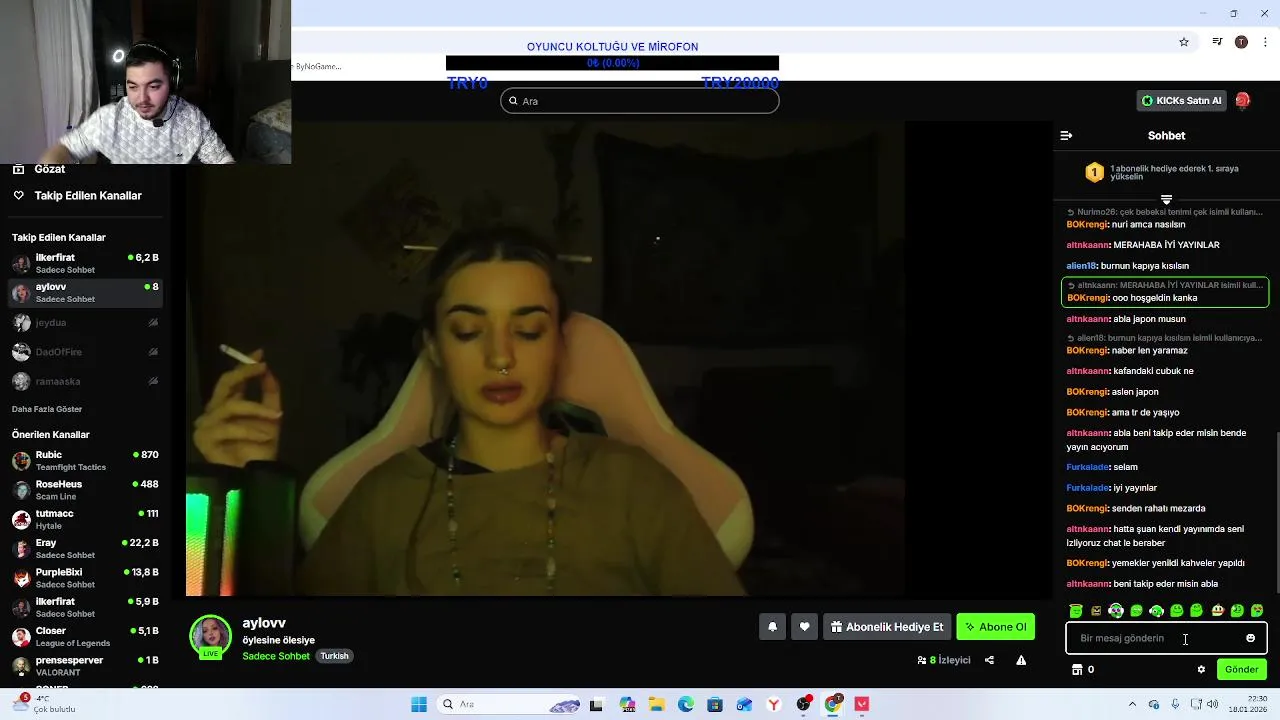The height and width of the screenshot is (720, 1280).
Task: Open recommended channel tutmacc
Action: tap(85, 519)
